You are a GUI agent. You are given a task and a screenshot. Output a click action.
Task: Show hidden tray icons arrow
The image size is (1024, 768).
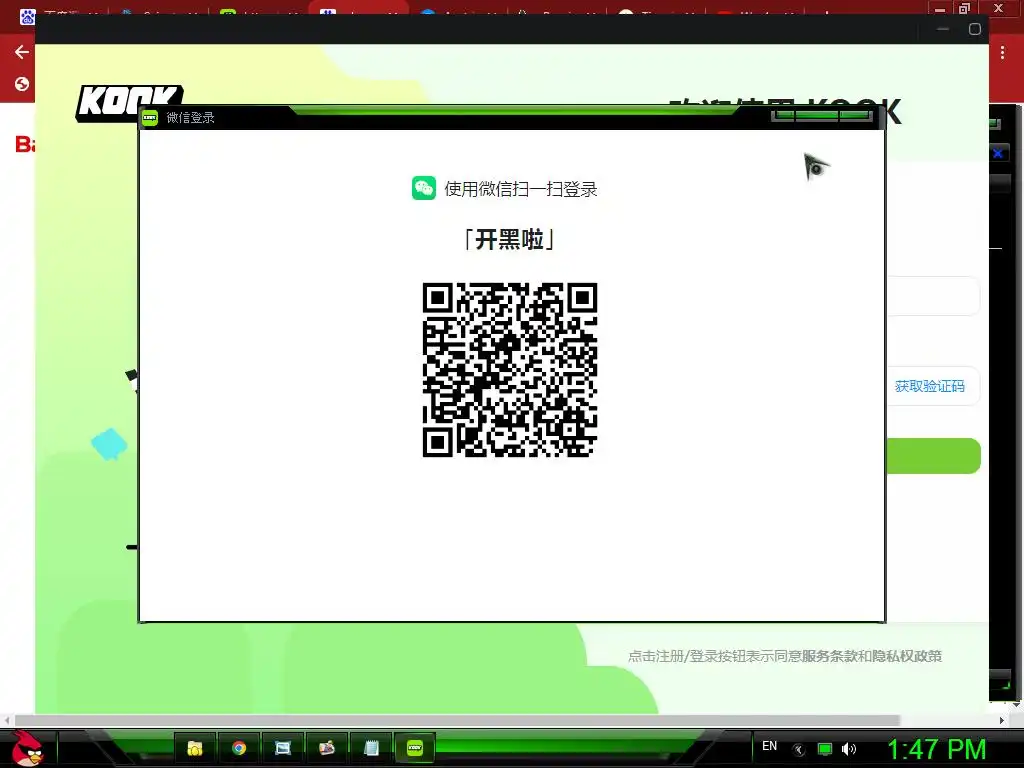(x=798, y=750)
